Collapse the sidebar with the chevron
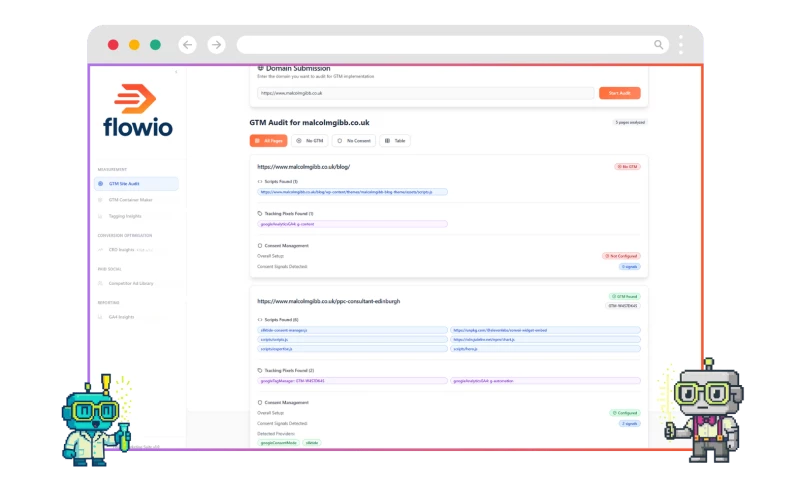Image resolution: width=800 pixels, height=480 pixels. click(176, 72)
